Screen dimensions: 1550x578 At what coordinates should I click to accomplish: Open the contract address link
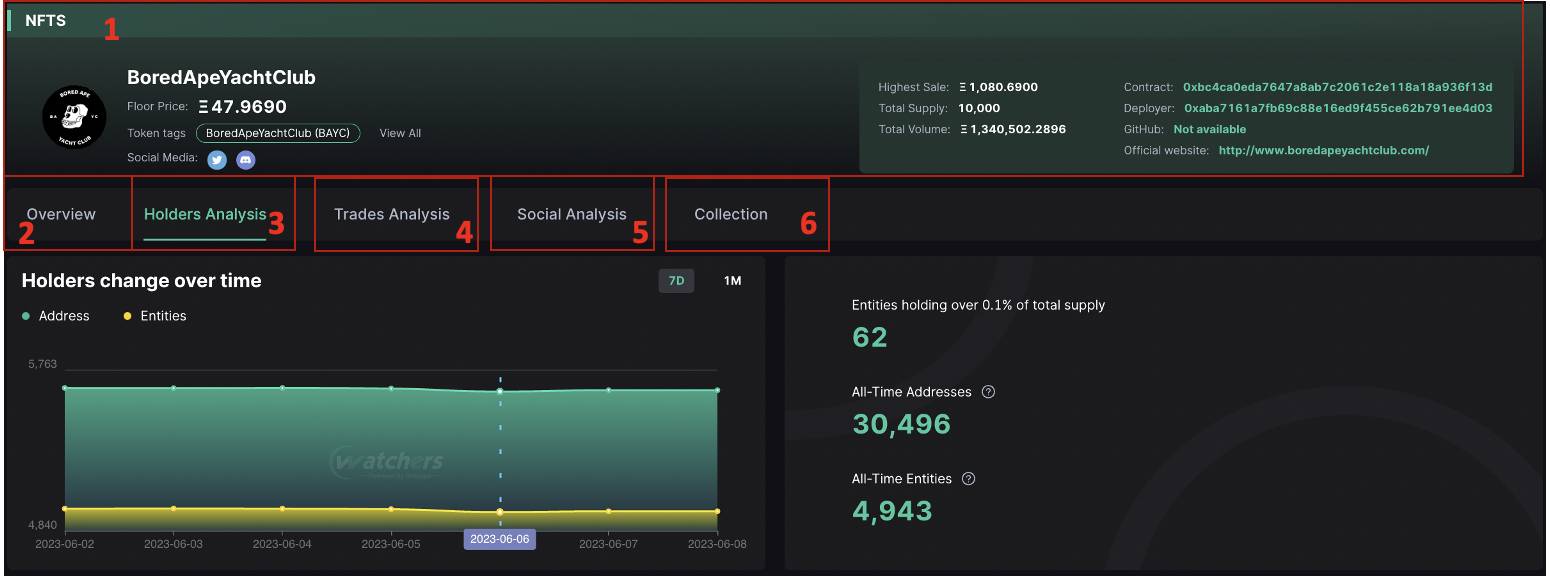(x=1338, y=87)
